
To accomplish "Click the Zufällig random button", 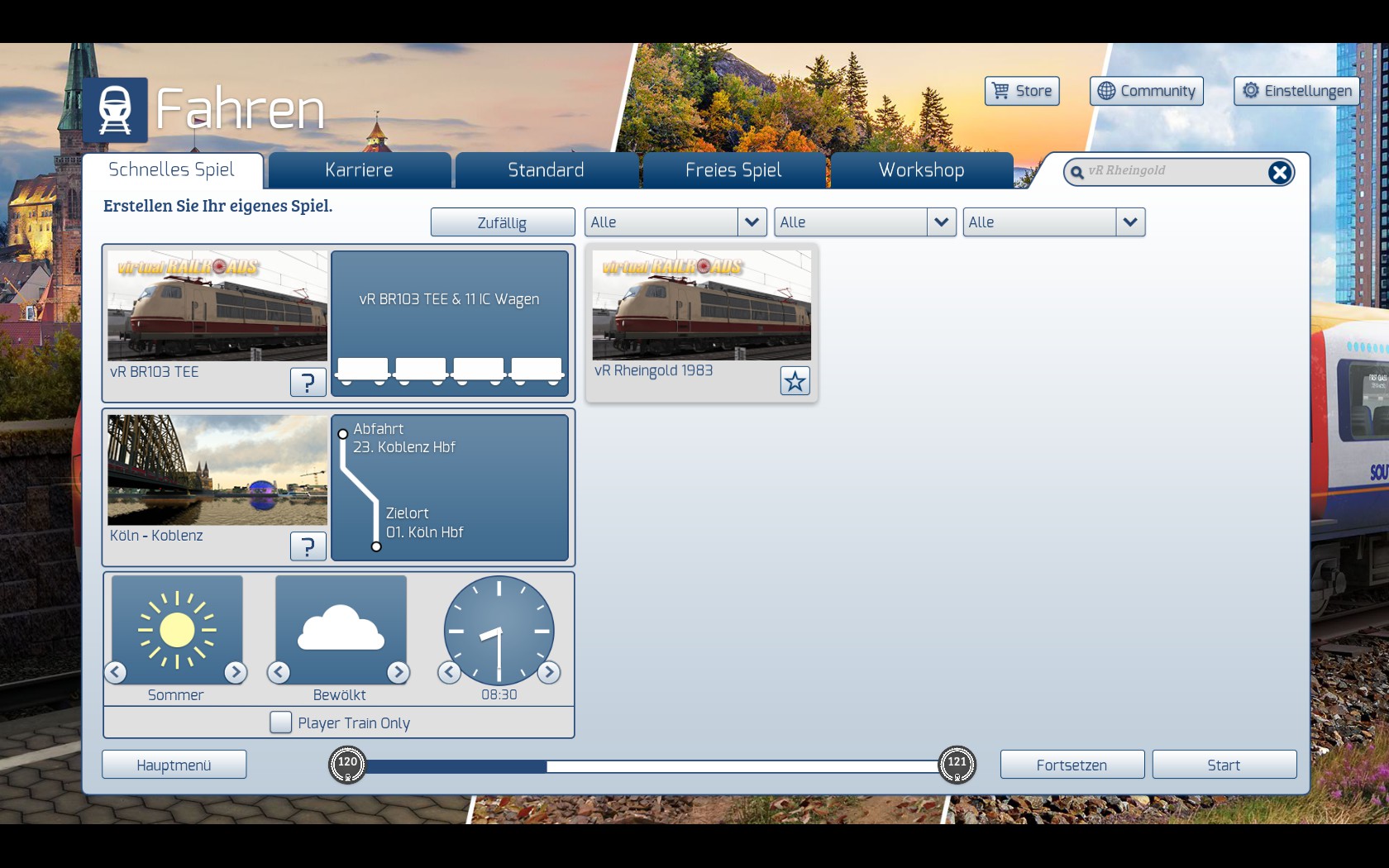I will point(502,222).
